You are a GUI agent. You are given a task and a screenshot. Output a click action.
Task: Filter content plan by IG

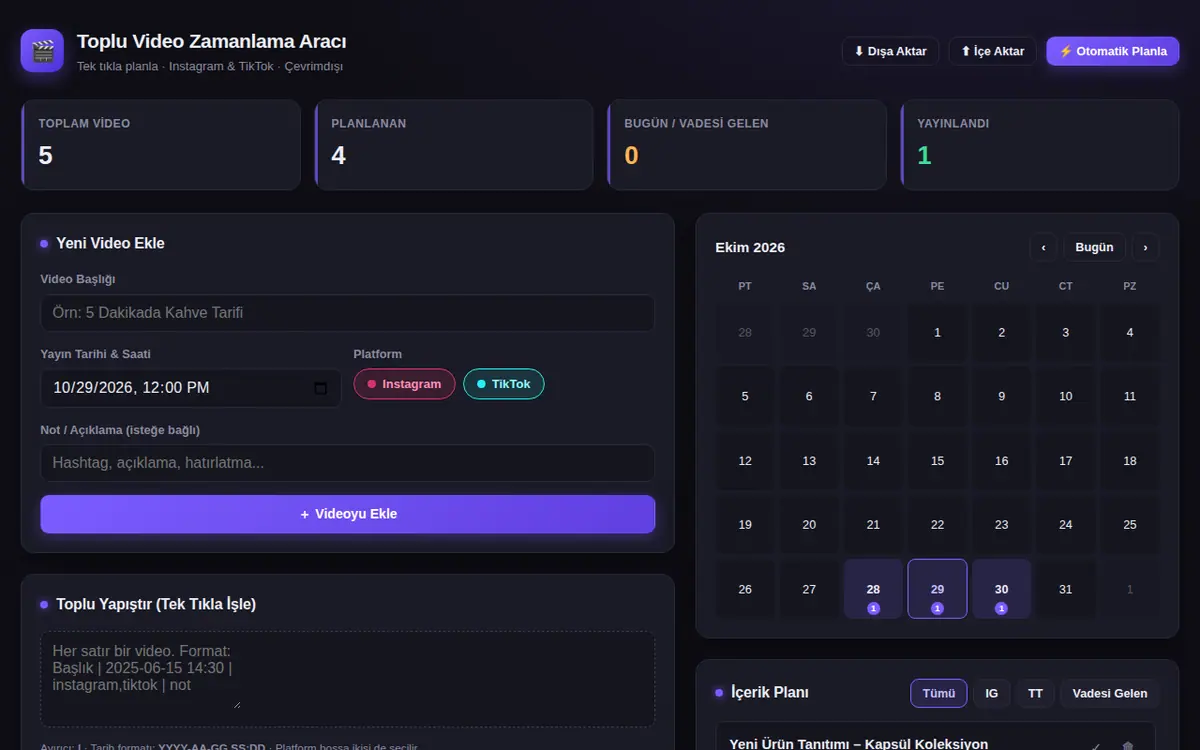(992, 693)
